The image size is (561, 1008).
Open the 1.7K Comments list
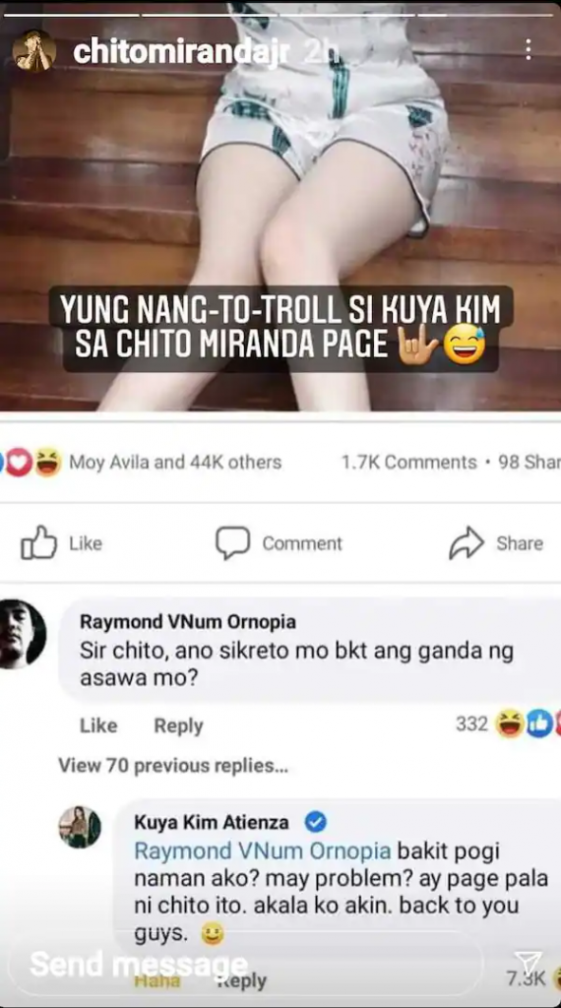tap(409, 462)
